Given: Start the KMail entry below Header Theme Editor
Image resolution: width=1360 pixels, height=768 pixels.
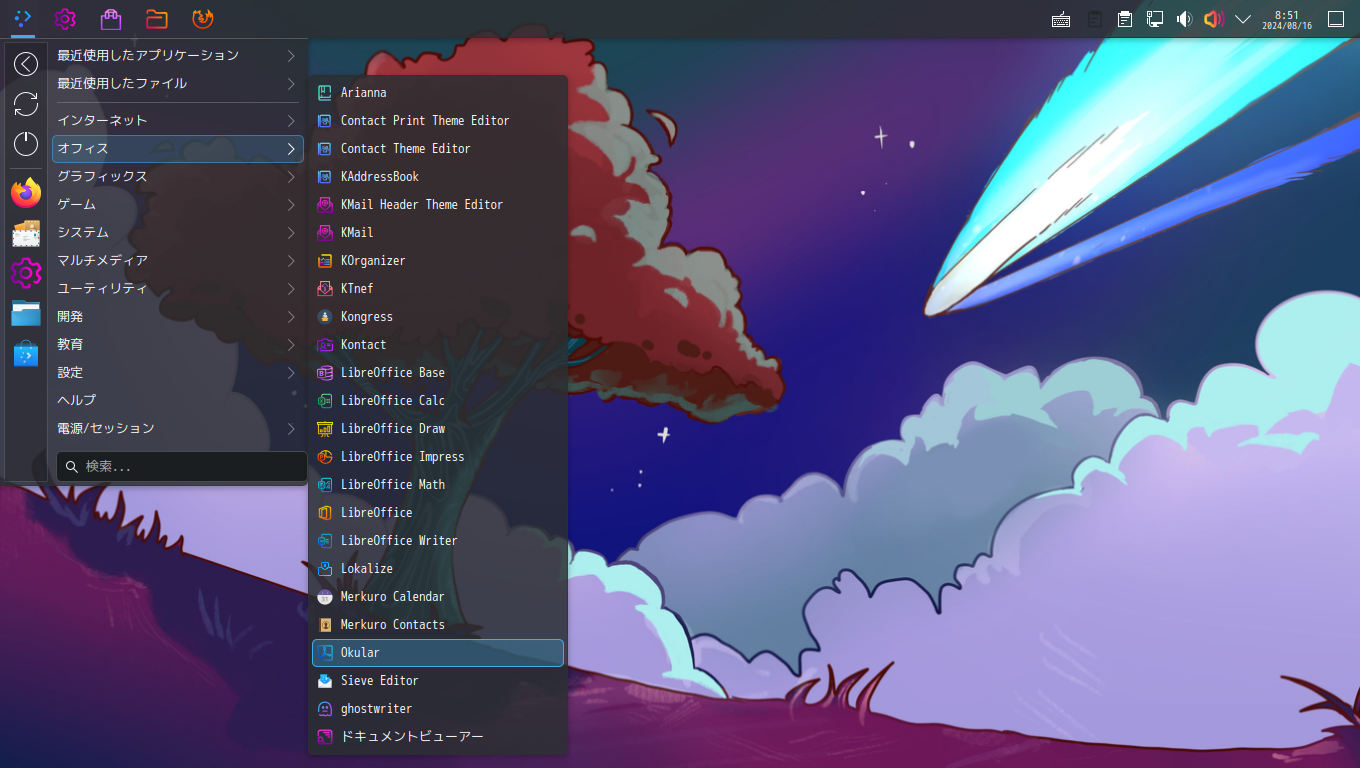Looking at the screenshot, I should [438, 233].
